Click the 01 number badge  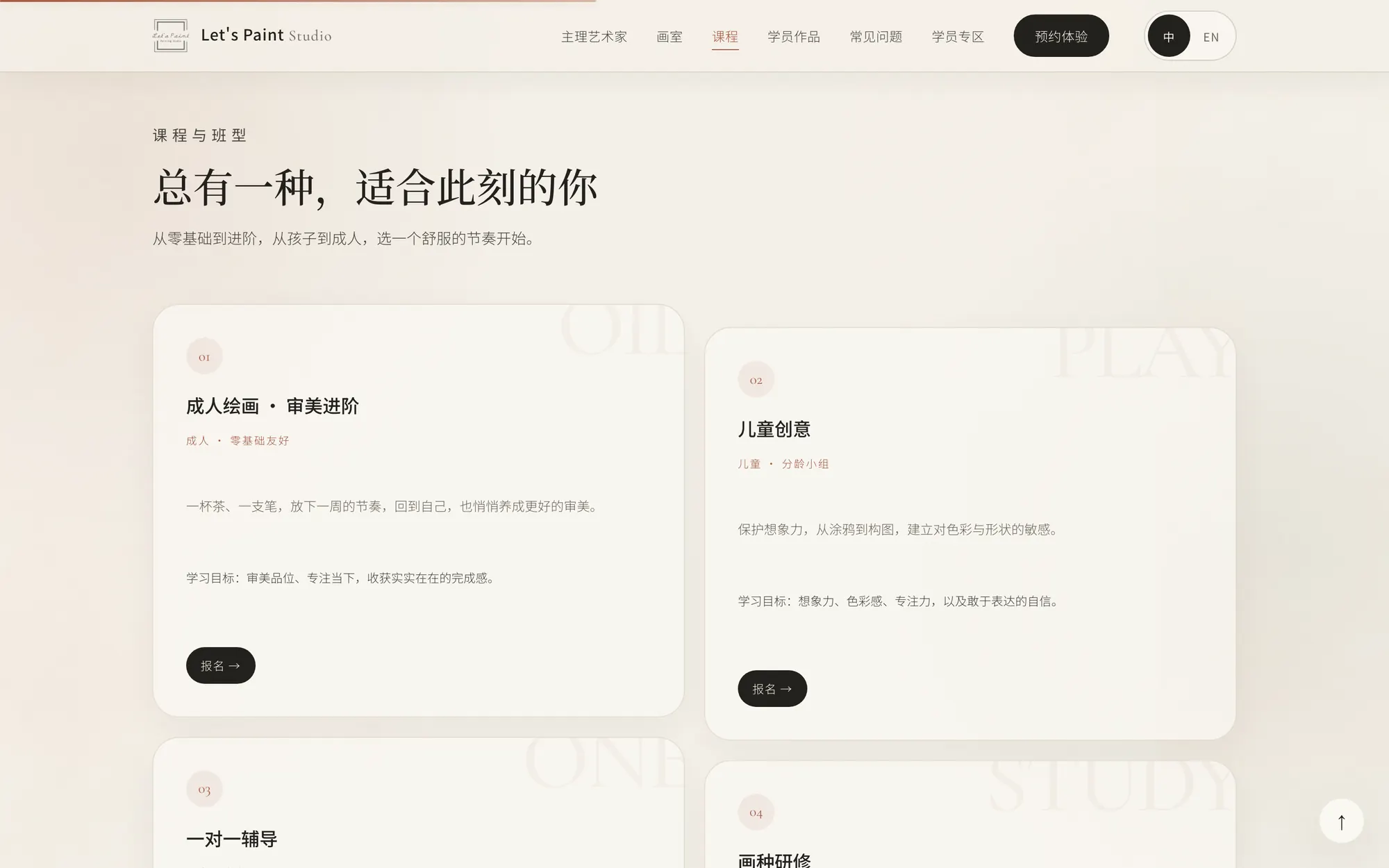(204, 357)
